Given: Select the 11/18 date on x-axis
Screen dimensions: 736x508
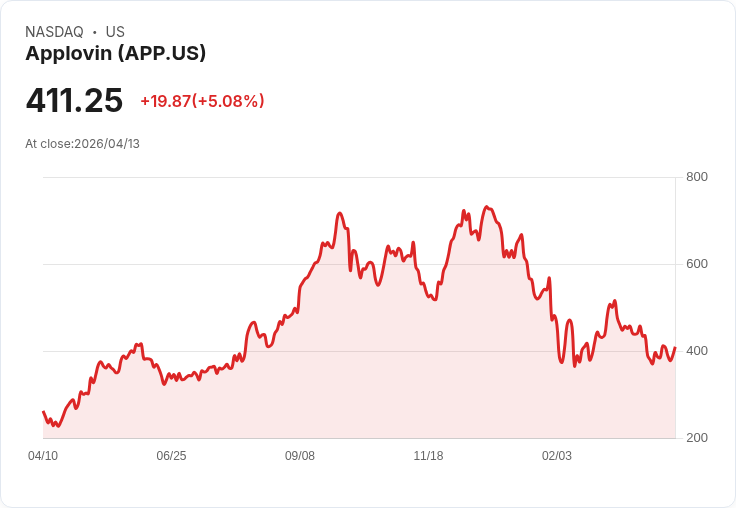Looking at the screenshot, I should (x=428, y=456).
